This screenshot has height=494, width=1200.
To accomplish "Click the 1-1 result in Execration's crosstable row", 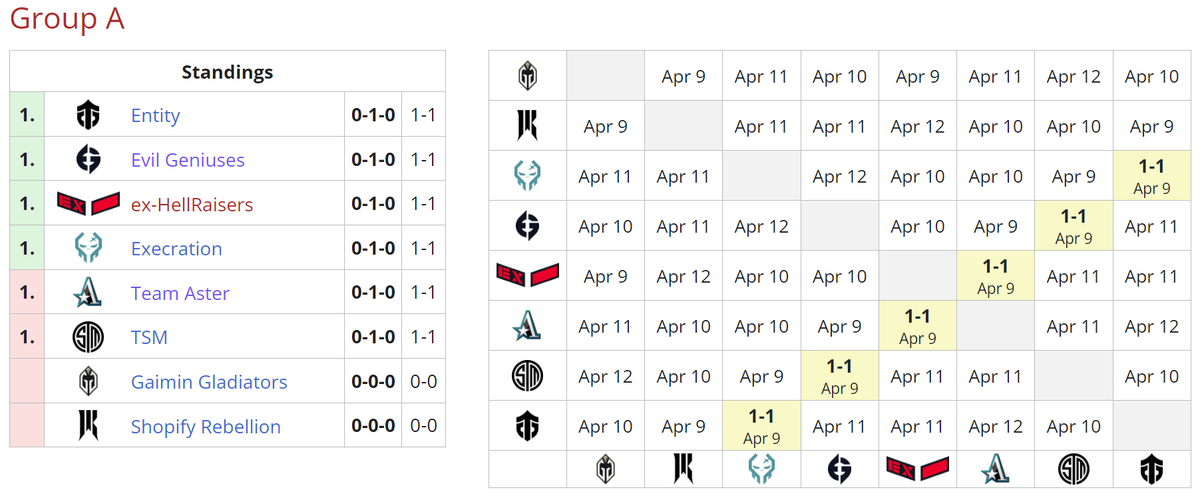I will click(1152, 176).
